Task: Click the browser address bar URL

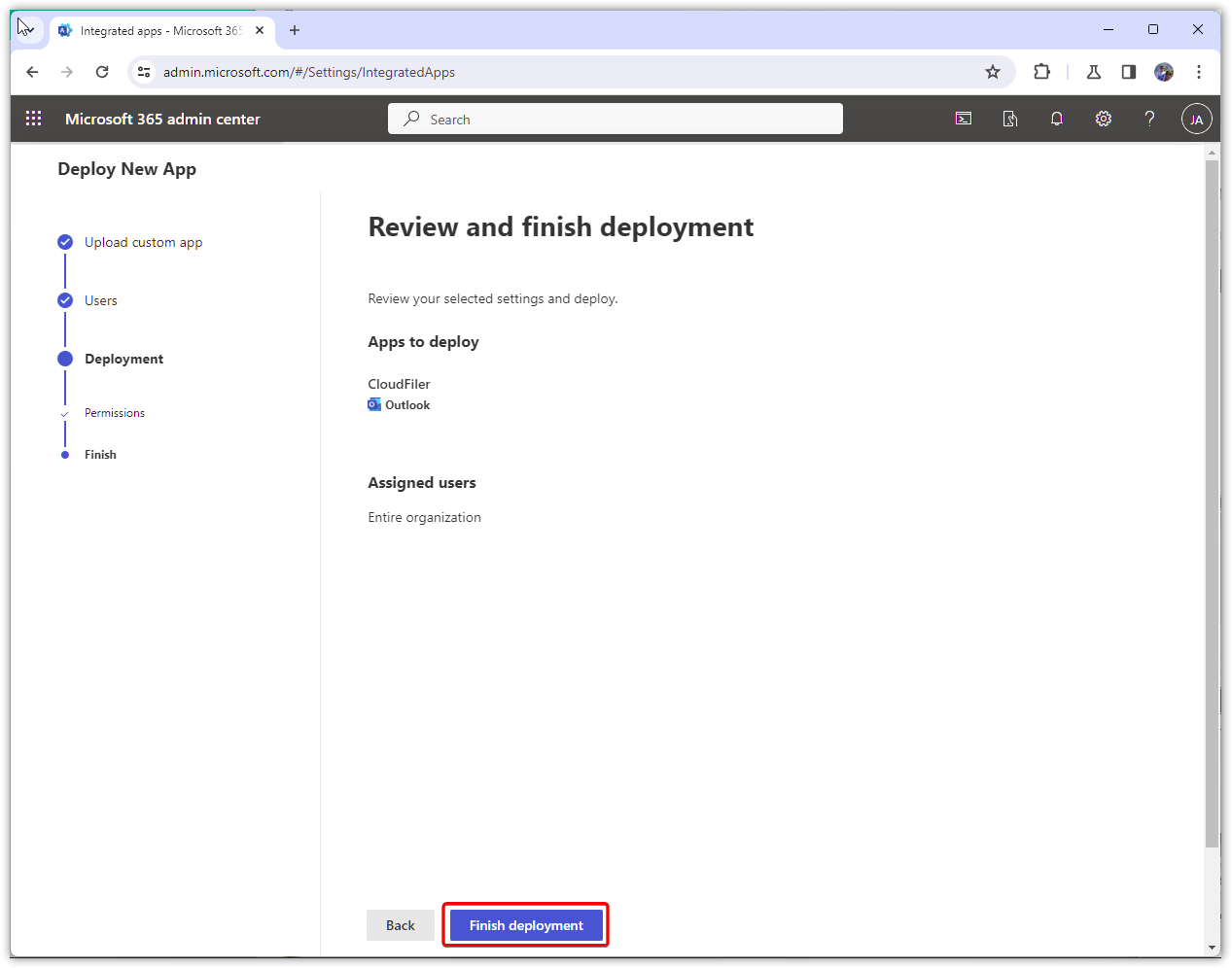Action: (x=309, y=72)
